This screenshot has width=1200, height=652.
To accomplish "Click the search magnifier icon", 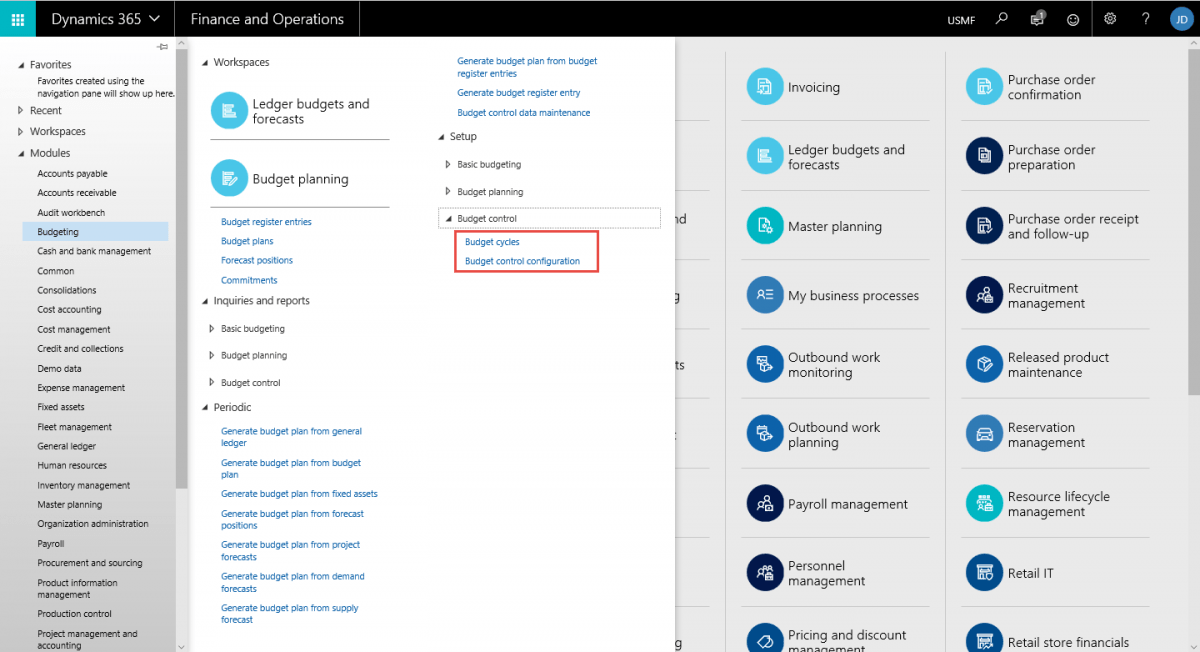I will 1002,19.
